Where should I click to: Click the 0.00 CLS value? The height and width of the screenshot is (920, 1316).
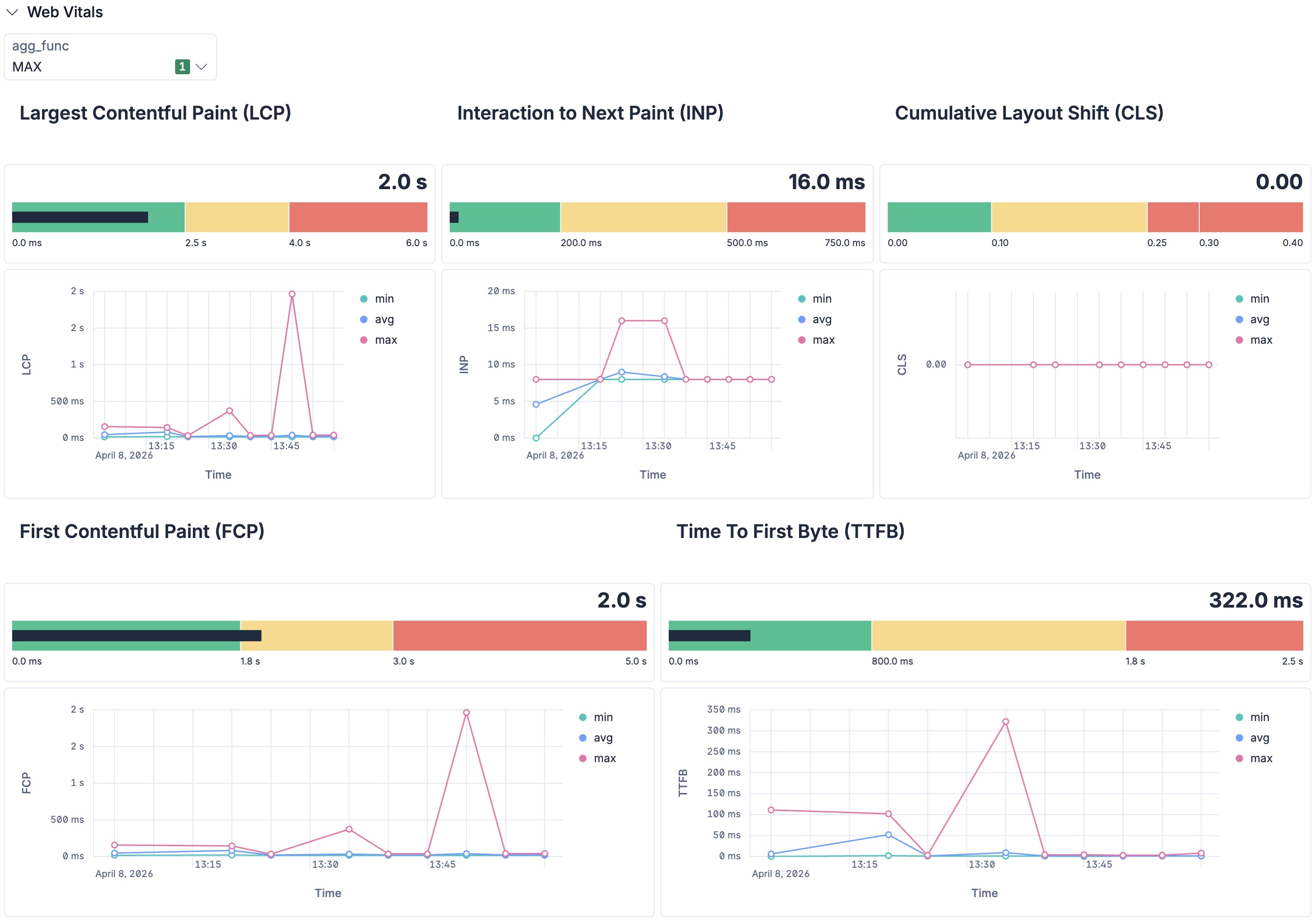coord(1279,182)
